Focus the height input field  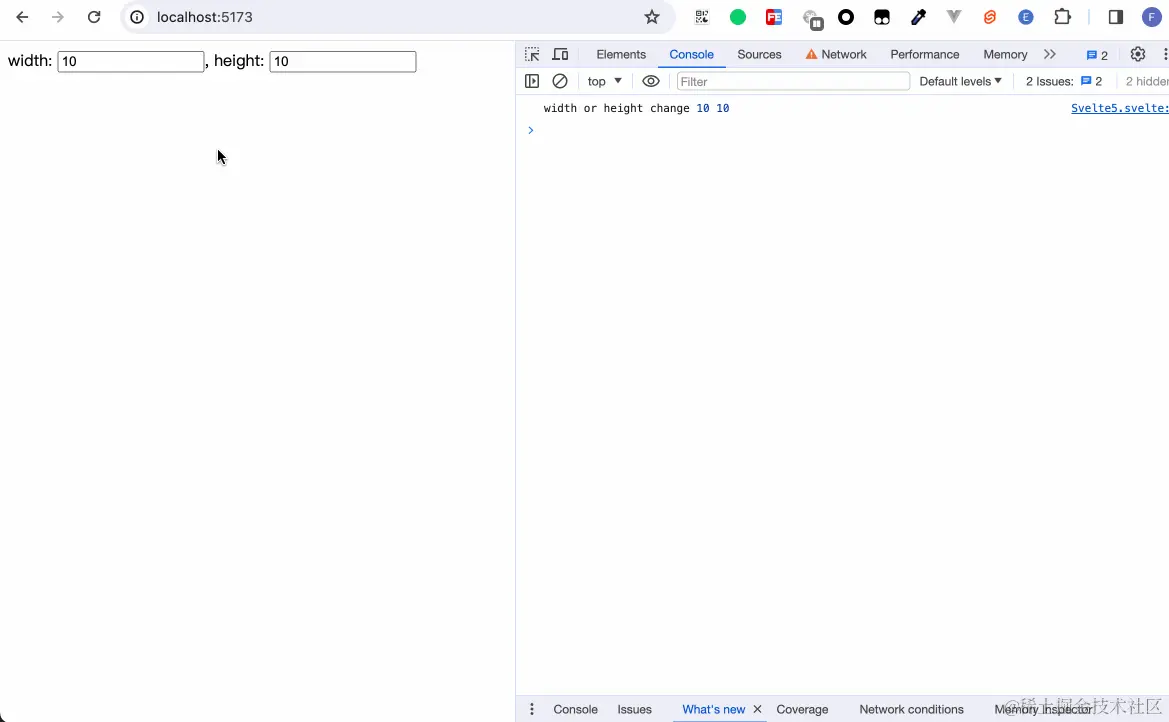point(342,61)
